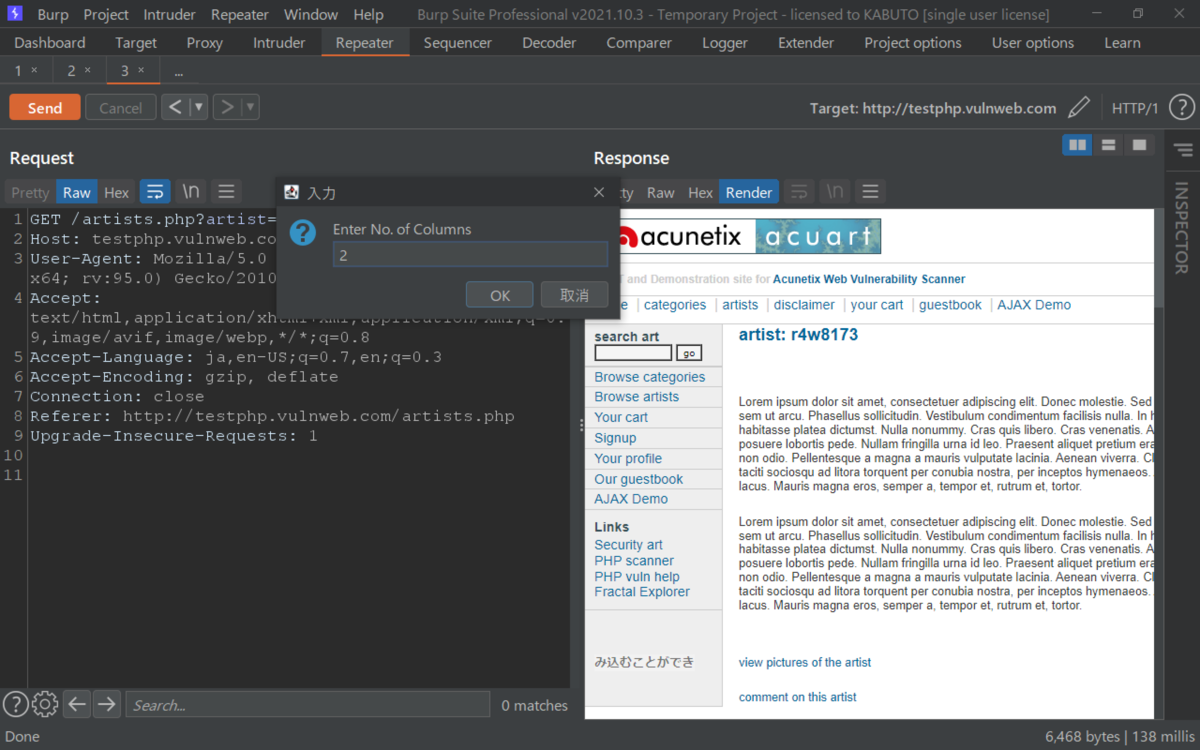Toggle response line wrap icon
The image size is (1200, 750).
click(799, 192)
